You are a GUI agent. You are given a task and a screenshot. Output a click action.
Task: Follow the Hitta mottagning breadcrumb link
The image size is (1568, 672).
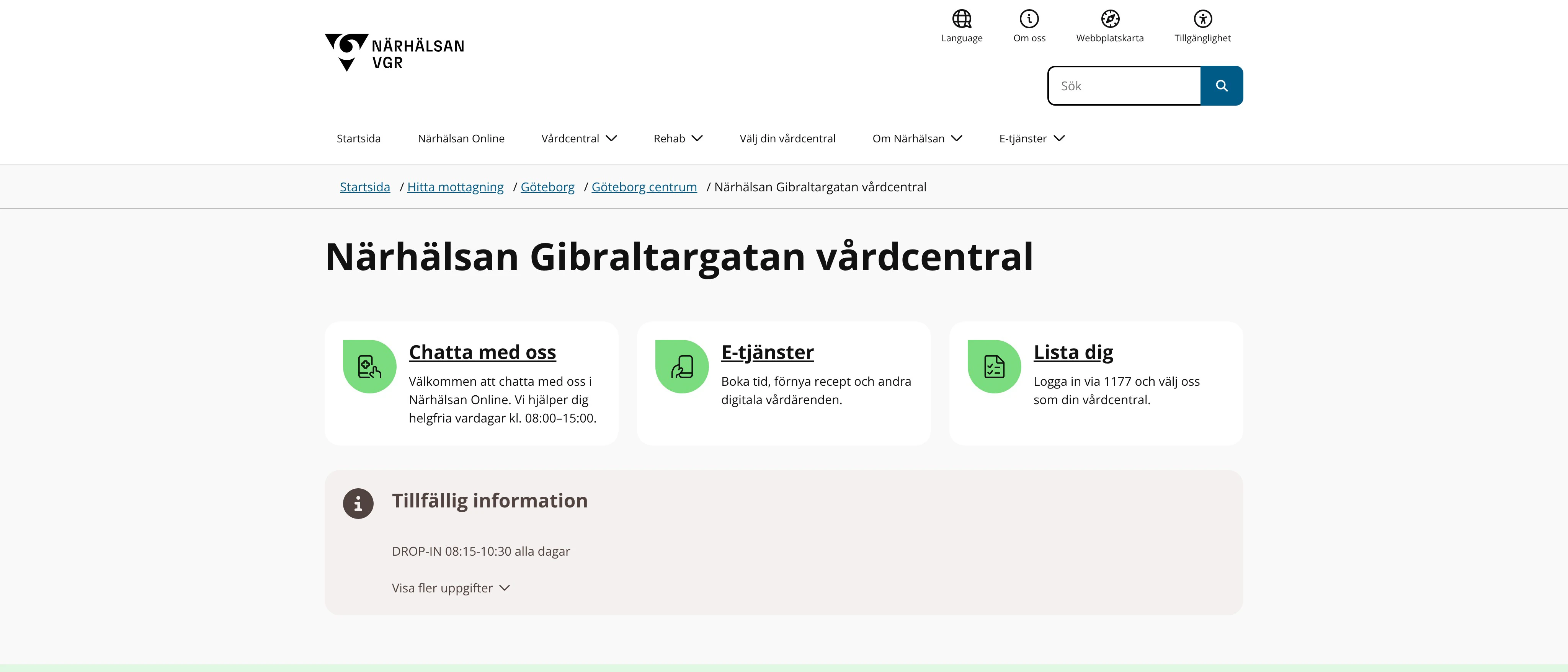(455, 187)
